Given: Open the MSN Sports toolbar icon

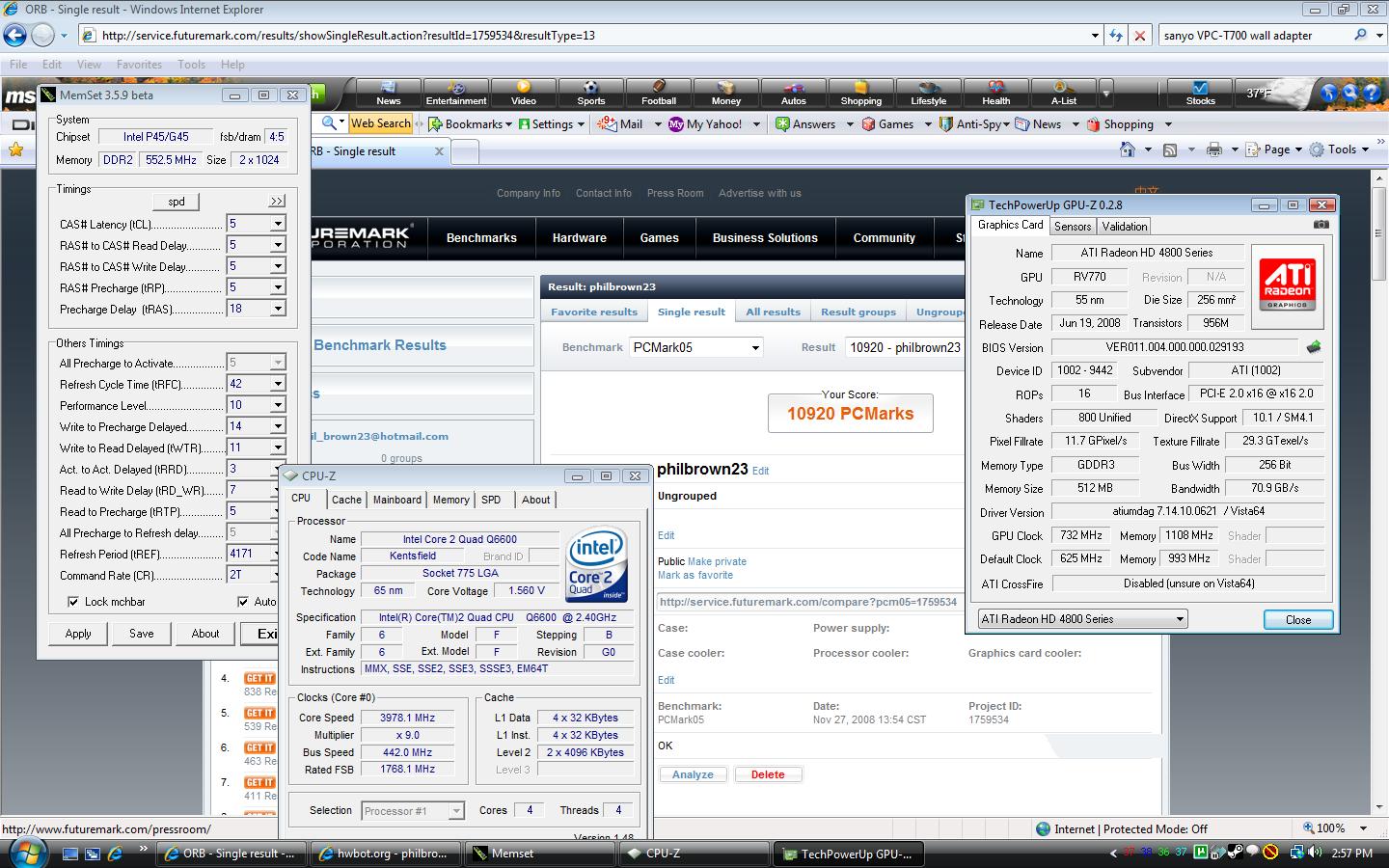Looking at the screenshot, I should tap(591, 94).
